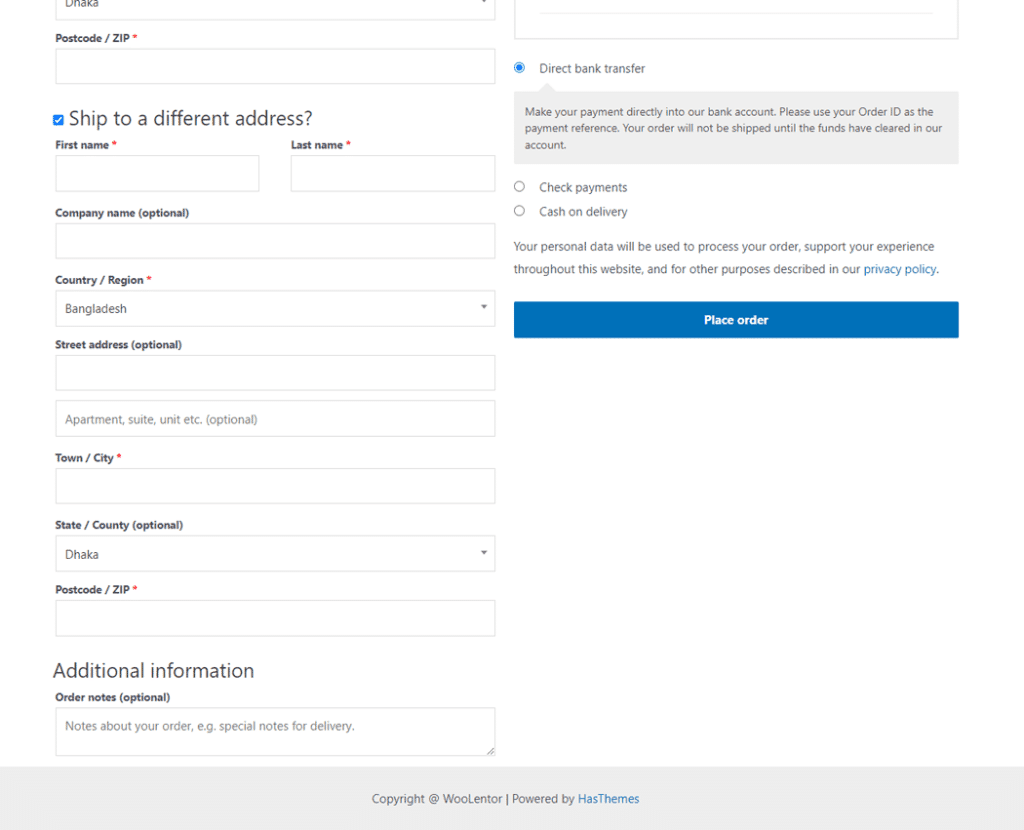Screen dimensions: 1024x830
Task: Focus the Company name input
Action: (275, 241)
